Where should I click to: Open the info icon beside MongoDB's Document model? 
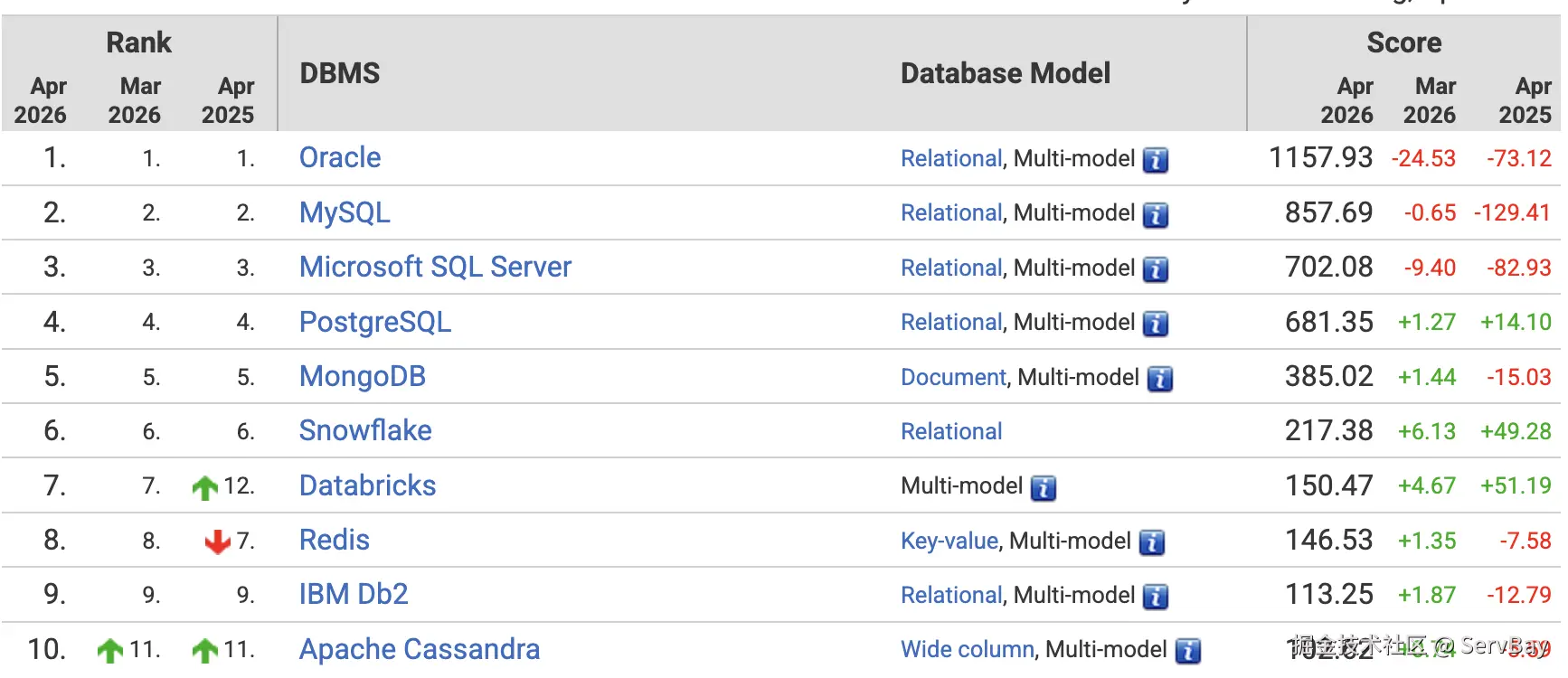(x=1160, y=379)
